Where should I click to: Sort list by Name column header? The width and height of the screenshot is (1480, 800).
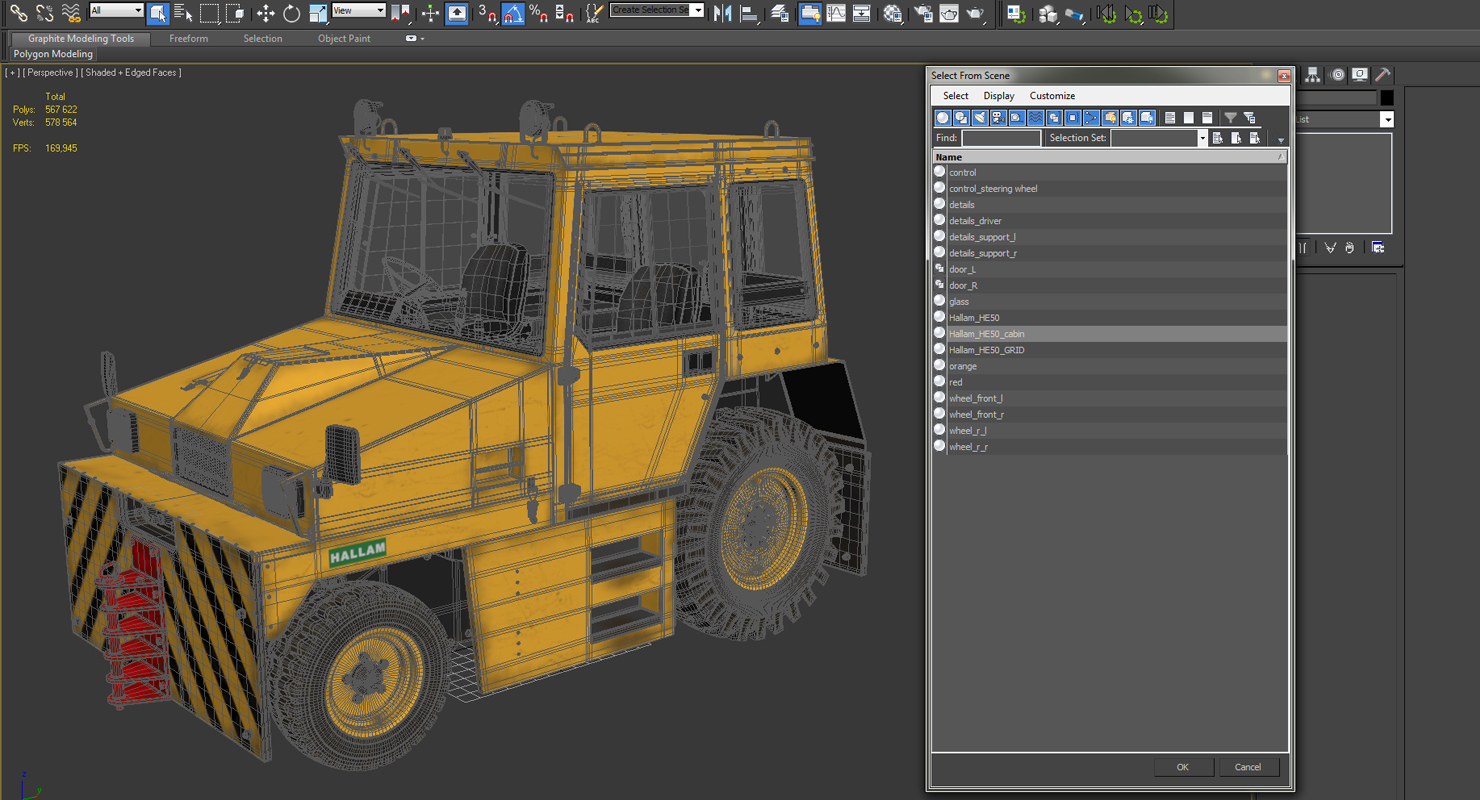[1109, 157]
